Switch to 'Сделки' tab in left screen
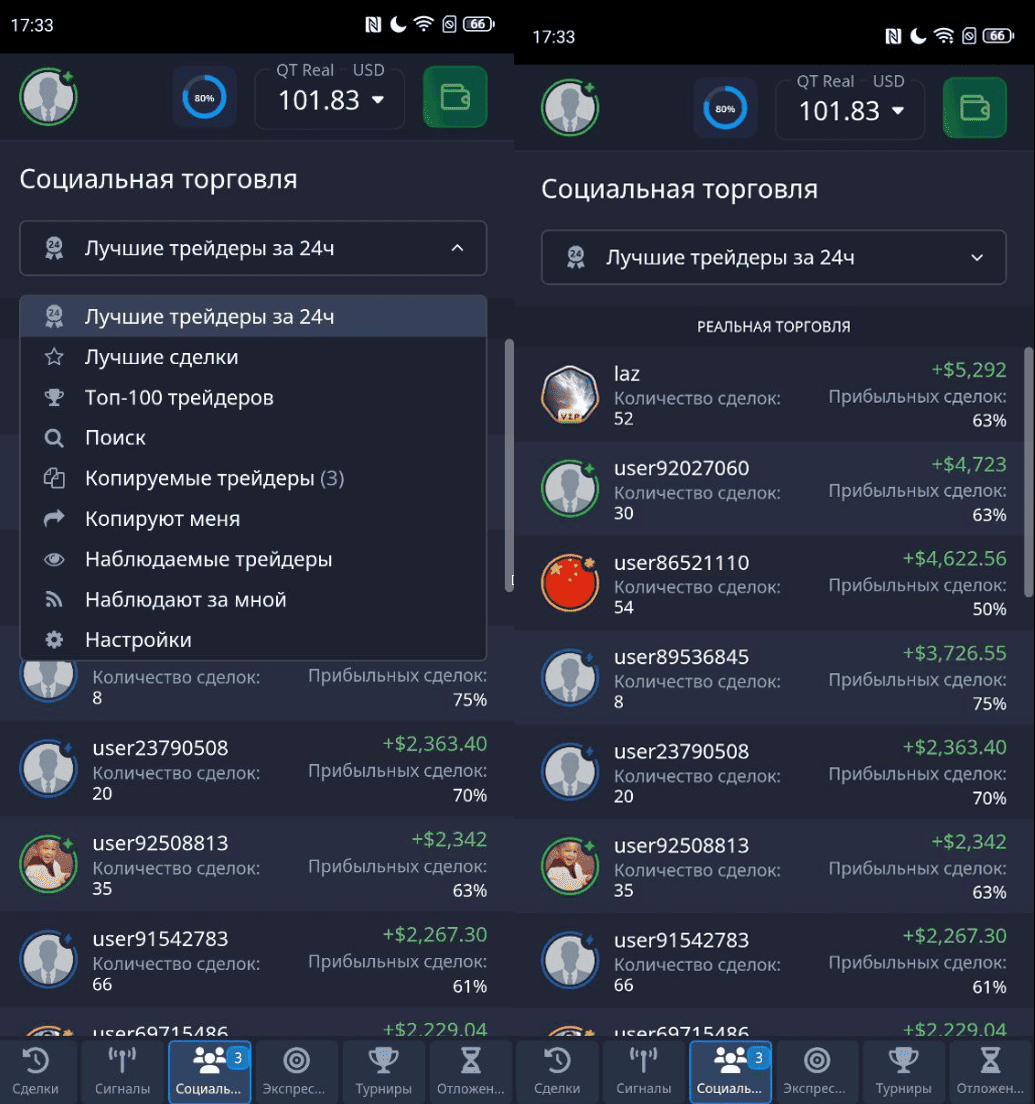The image size is (1035, 1104). (x=36, y=1072)
